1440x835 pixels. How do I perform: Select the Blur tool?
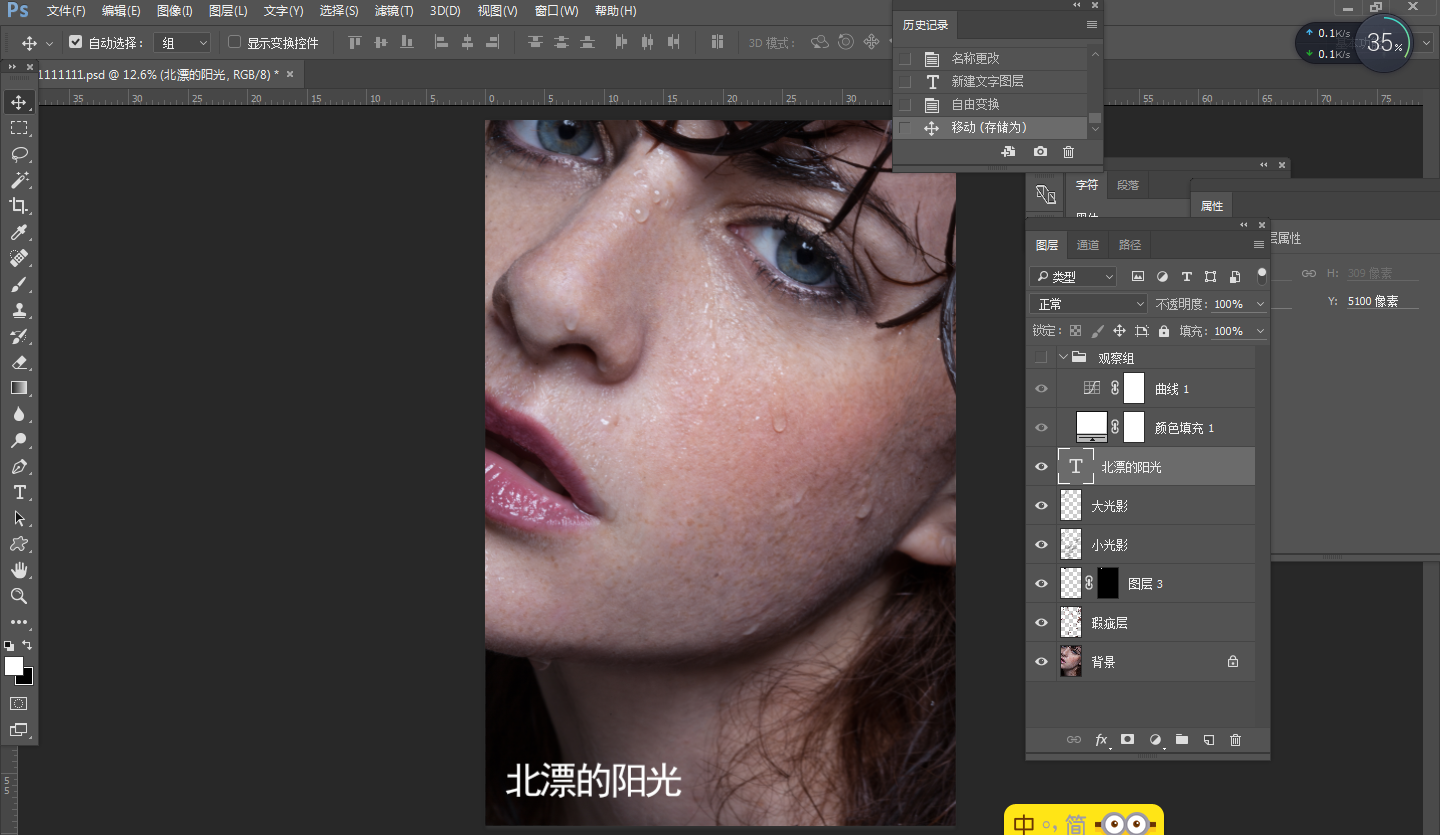pos(19,414)
